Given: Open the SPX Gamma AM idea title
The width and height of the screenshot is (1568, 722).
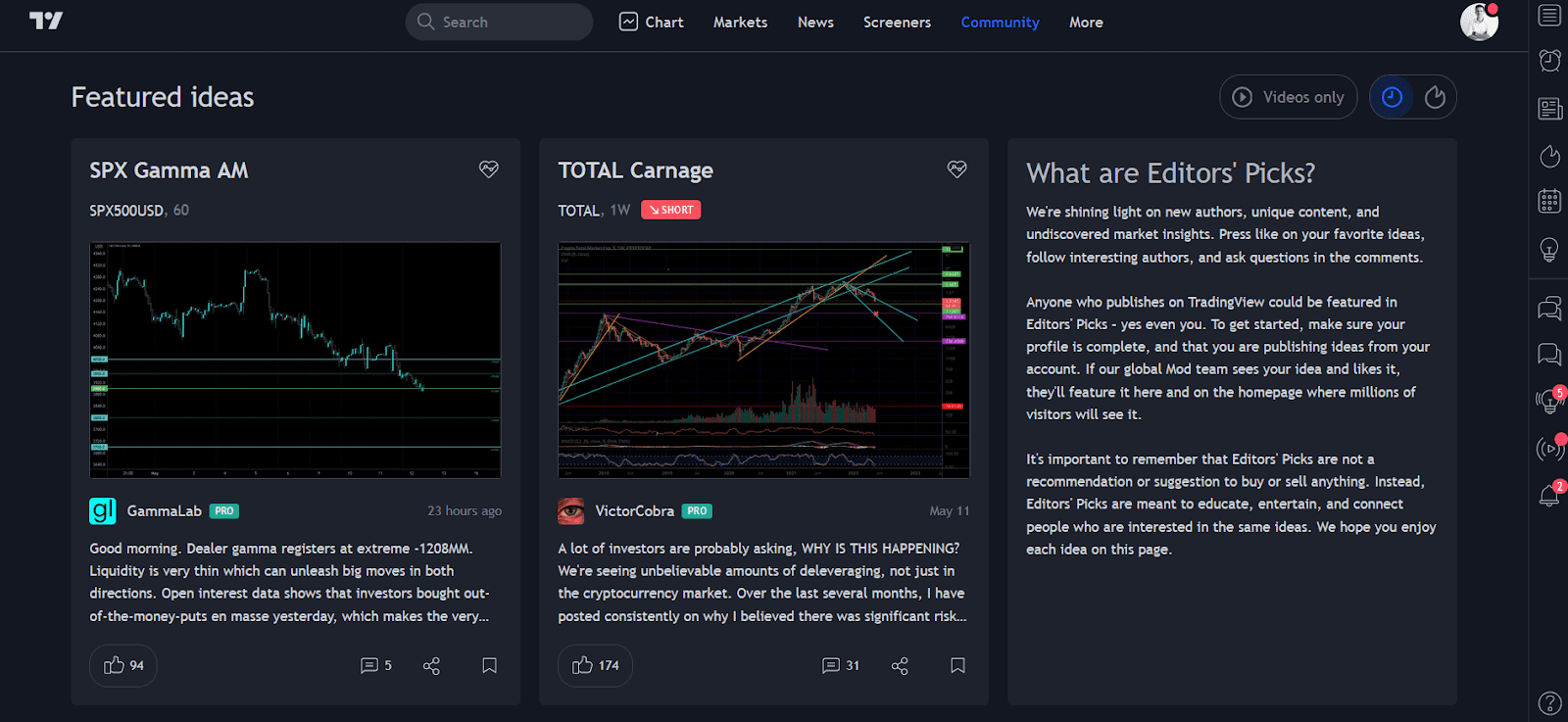Looking at the screenshot, I should [169, 170].
